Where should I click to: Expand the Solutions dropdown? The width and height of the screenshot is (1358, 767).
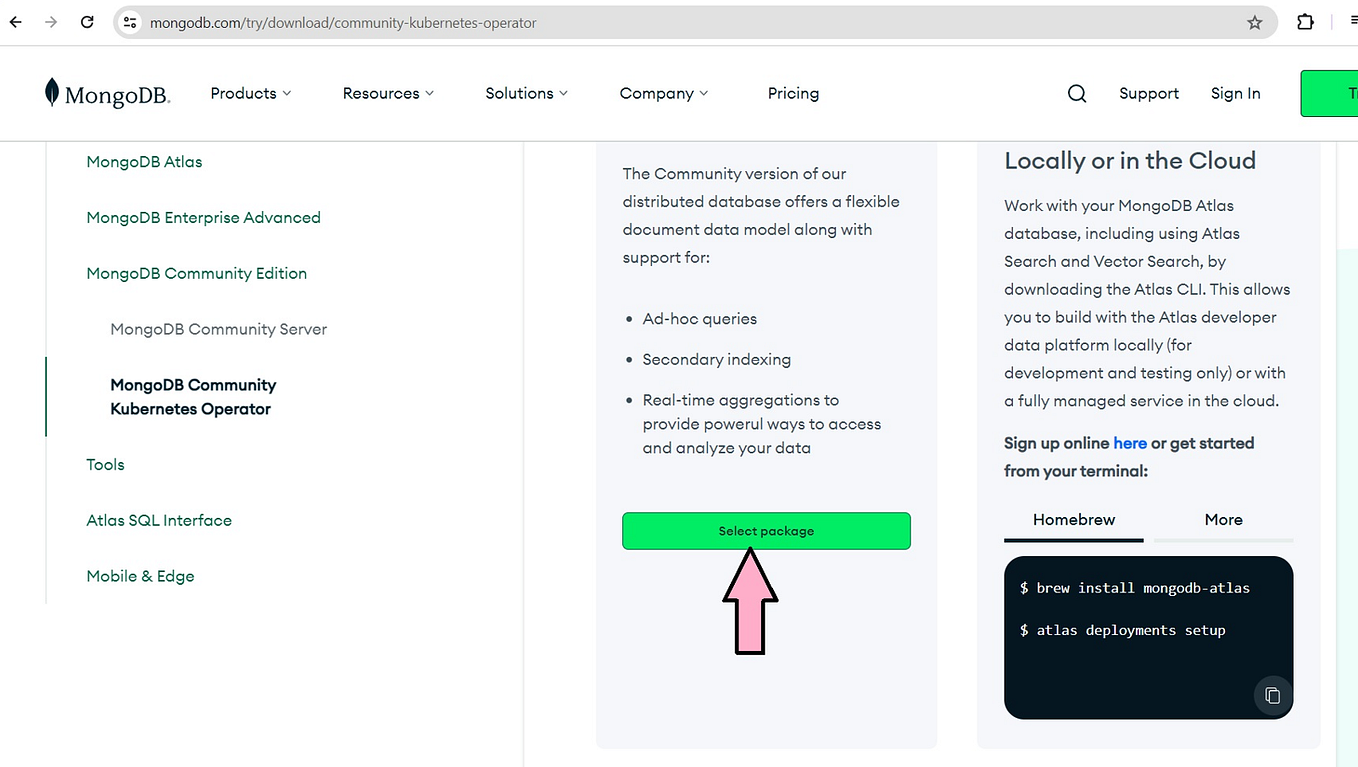tap(526, 93)
